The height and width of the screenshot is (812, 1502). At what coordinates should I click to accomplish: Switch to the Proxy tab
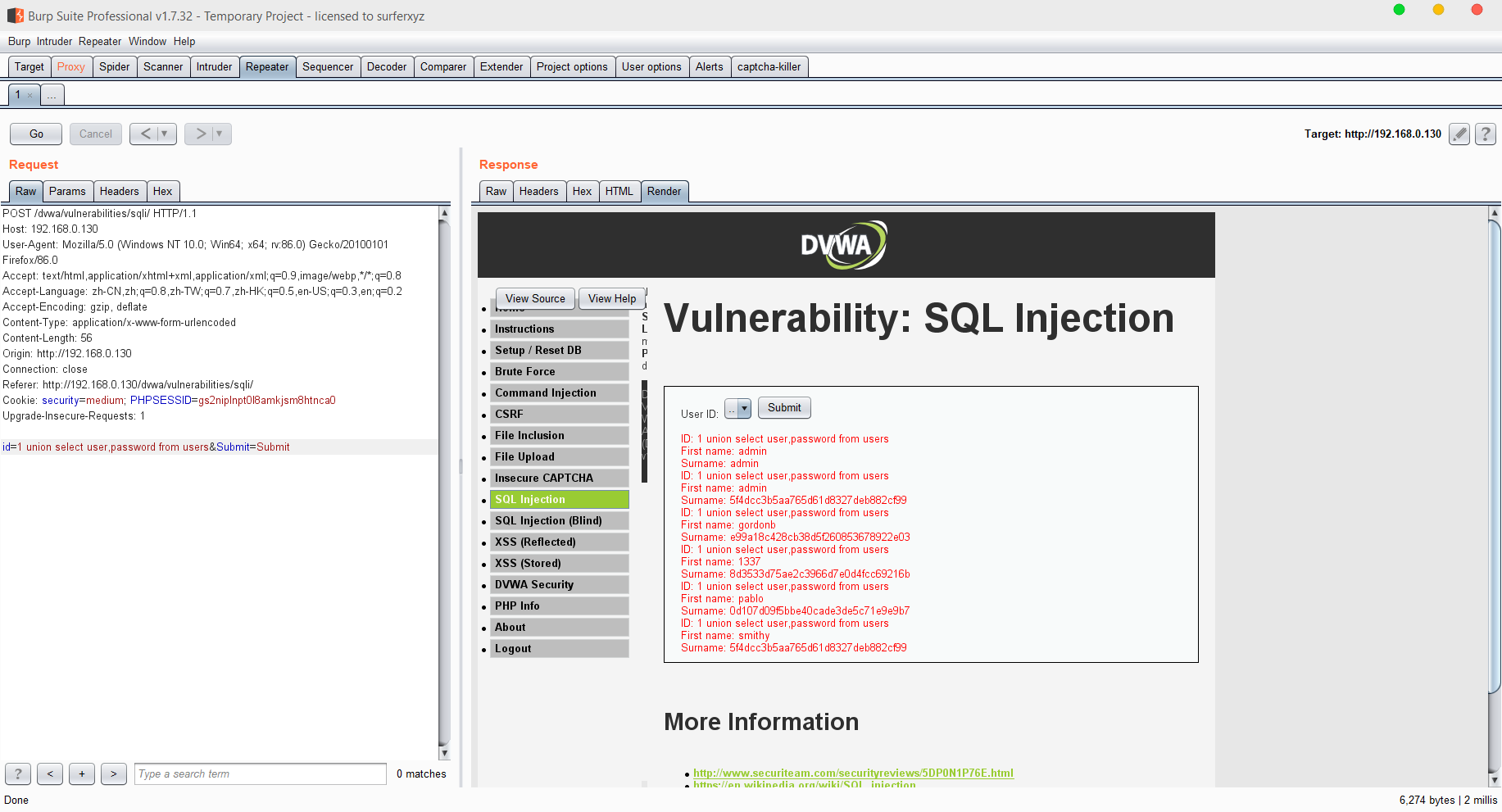point(71,66)
